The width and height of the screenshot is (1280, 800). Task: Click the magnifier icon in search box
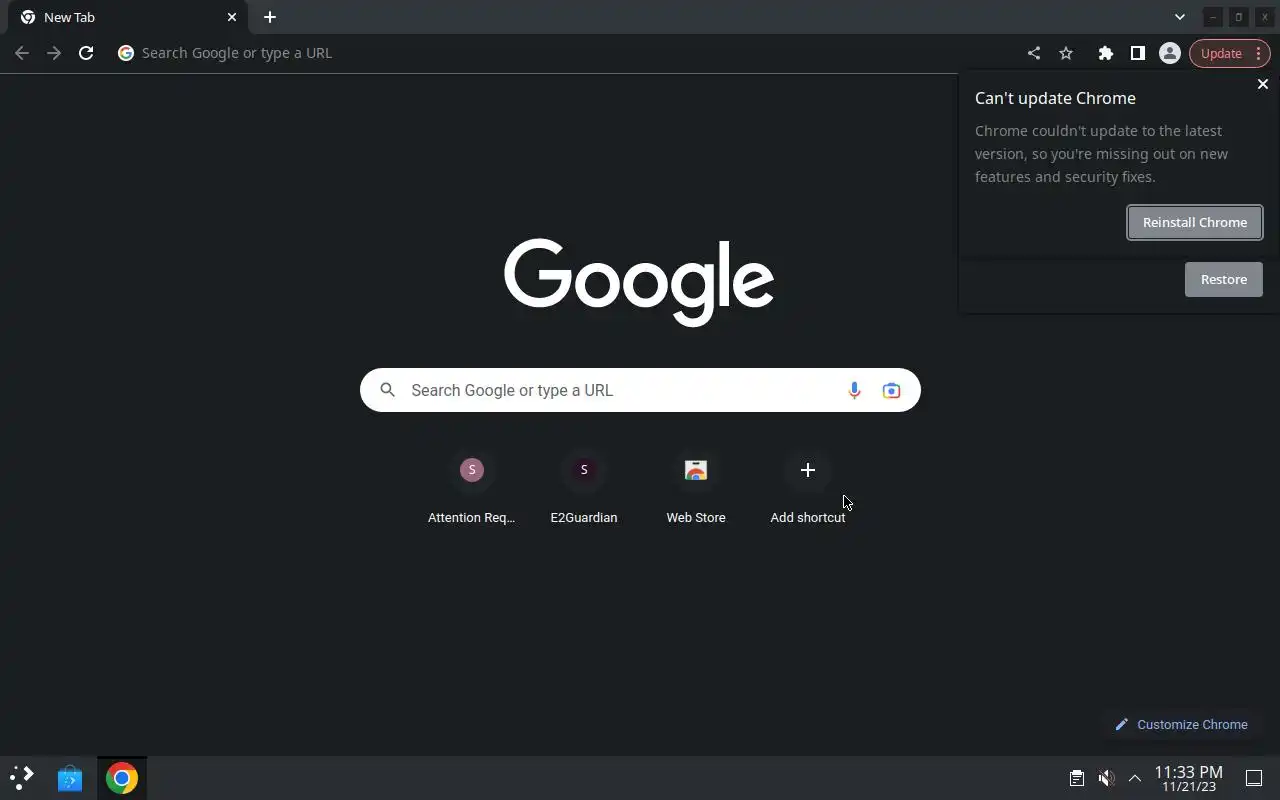click(x=388, y=390)
